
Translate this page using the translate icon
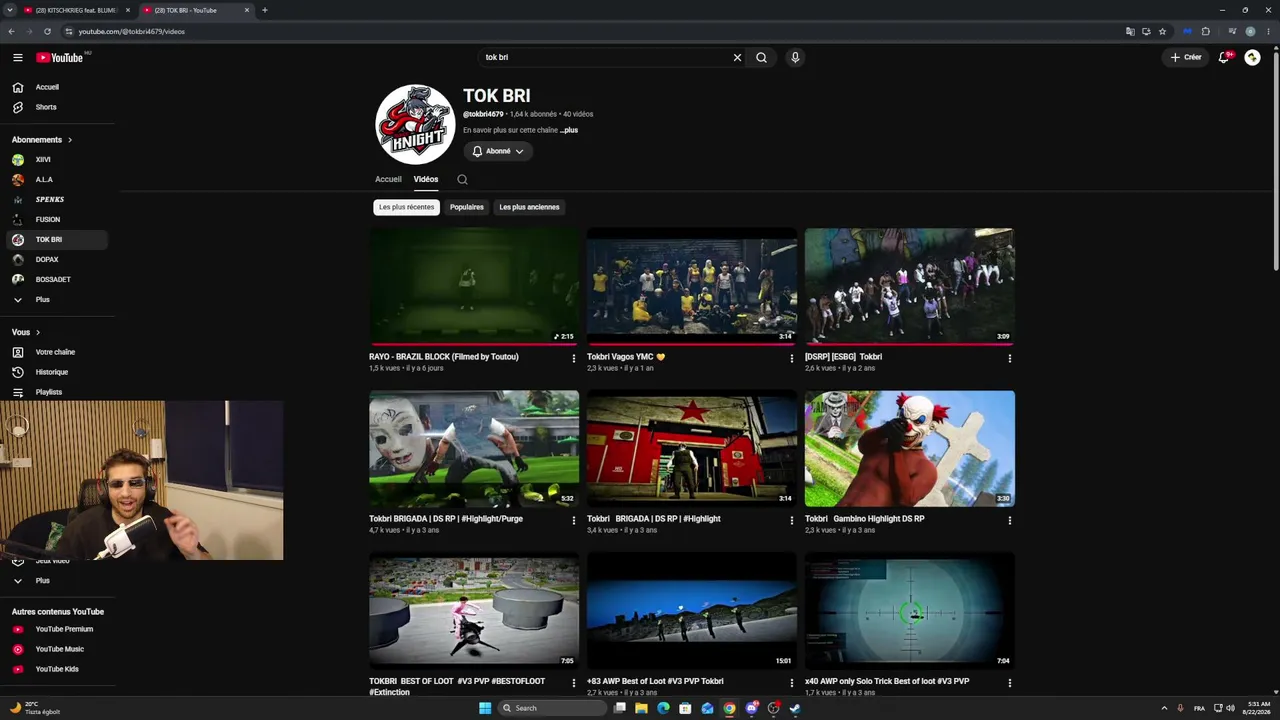pyautogui.click(x=1130, y=31)
